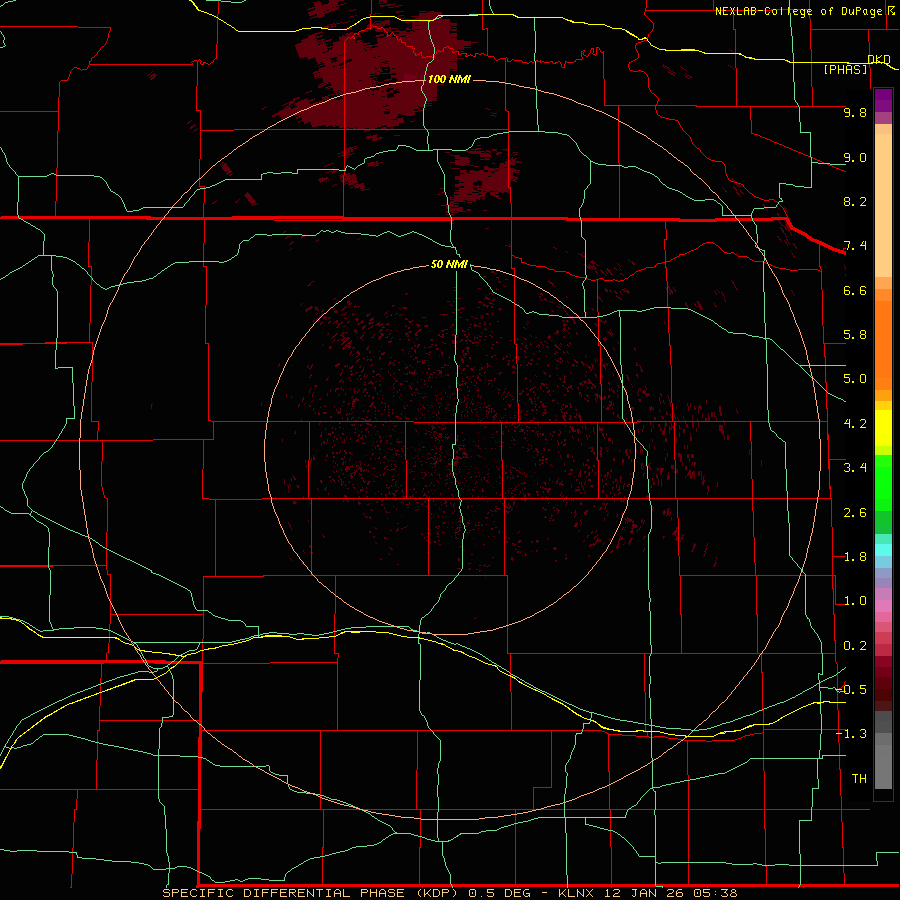Click 'SPECIFIC DIFFERENTIAL PHASE (KDP)' caption text
The height and width of the screenshot is (900, 900).
[x=310, y=893]
